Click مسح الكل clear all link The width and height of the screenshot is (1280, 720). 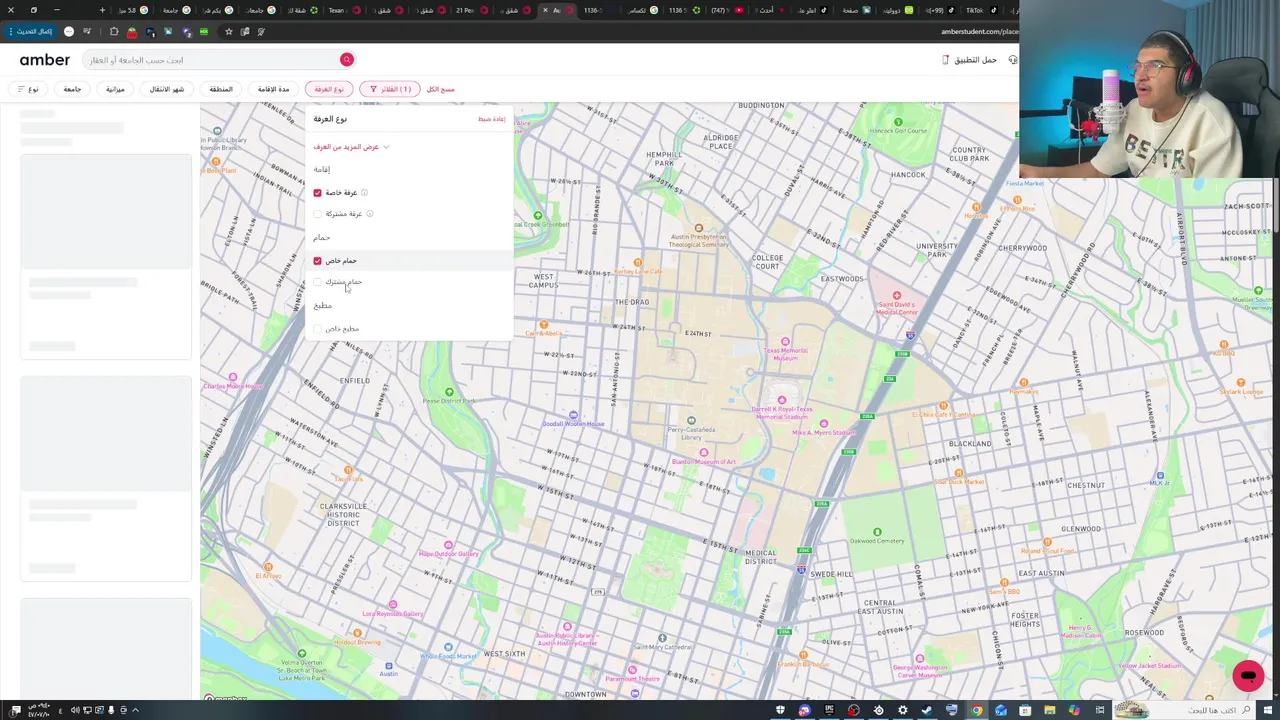[441, 89]
